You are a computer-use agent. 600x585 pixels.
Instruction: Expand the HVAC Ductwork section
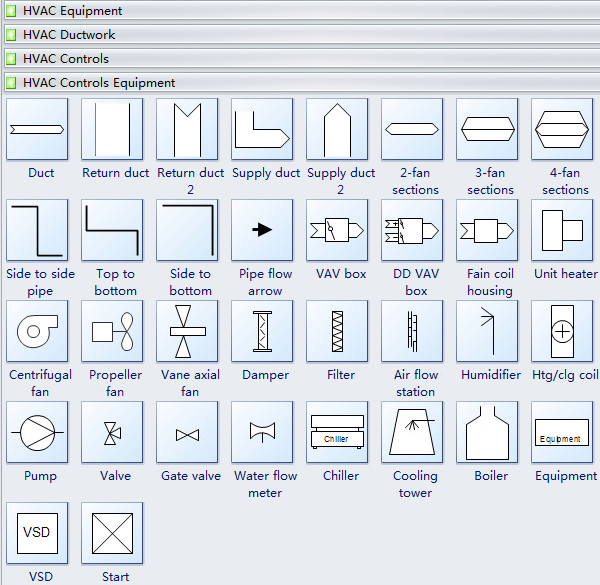pos(69,35)
